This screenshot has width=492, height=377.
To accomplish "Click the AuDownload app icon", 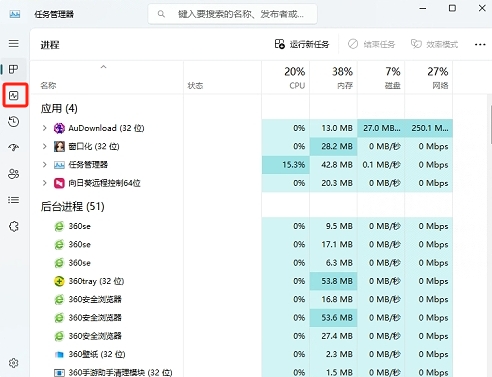I will (x=59, y=128).
